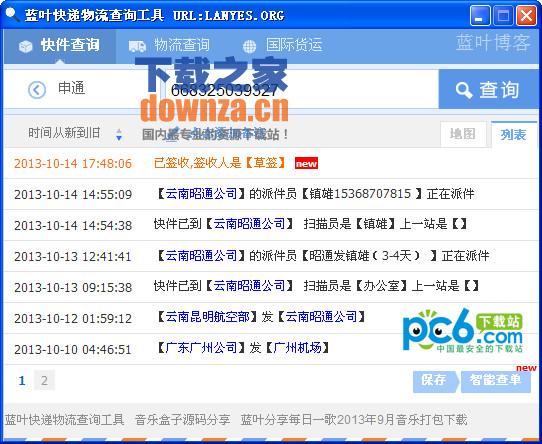Click the magnifier icon in 查询 button
542x444 pixels.
pos(464,91)
